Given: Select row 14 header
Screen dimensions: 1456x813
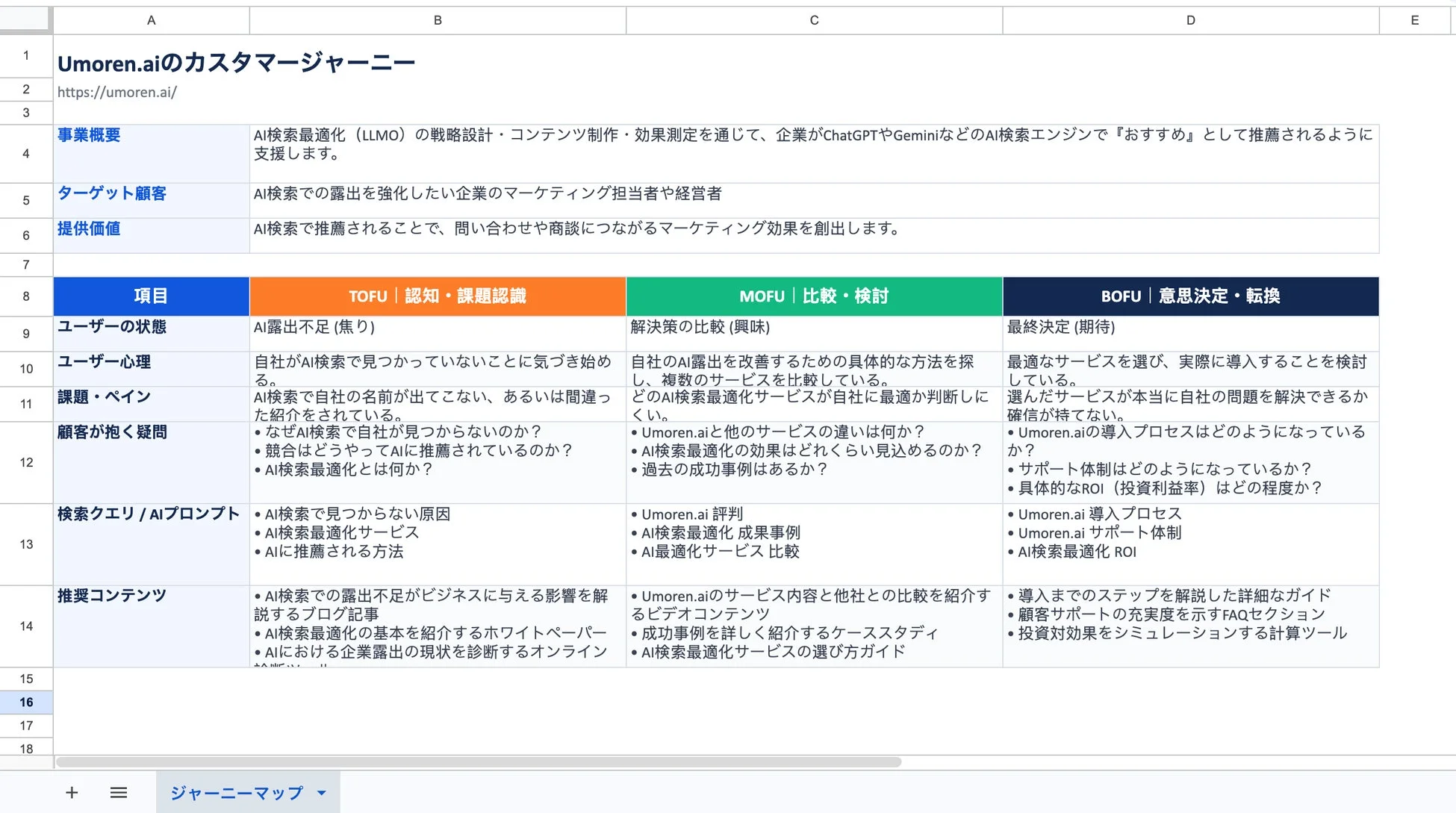Looking at the screenshot, I should pyautogui.click(x=26, y=626).
